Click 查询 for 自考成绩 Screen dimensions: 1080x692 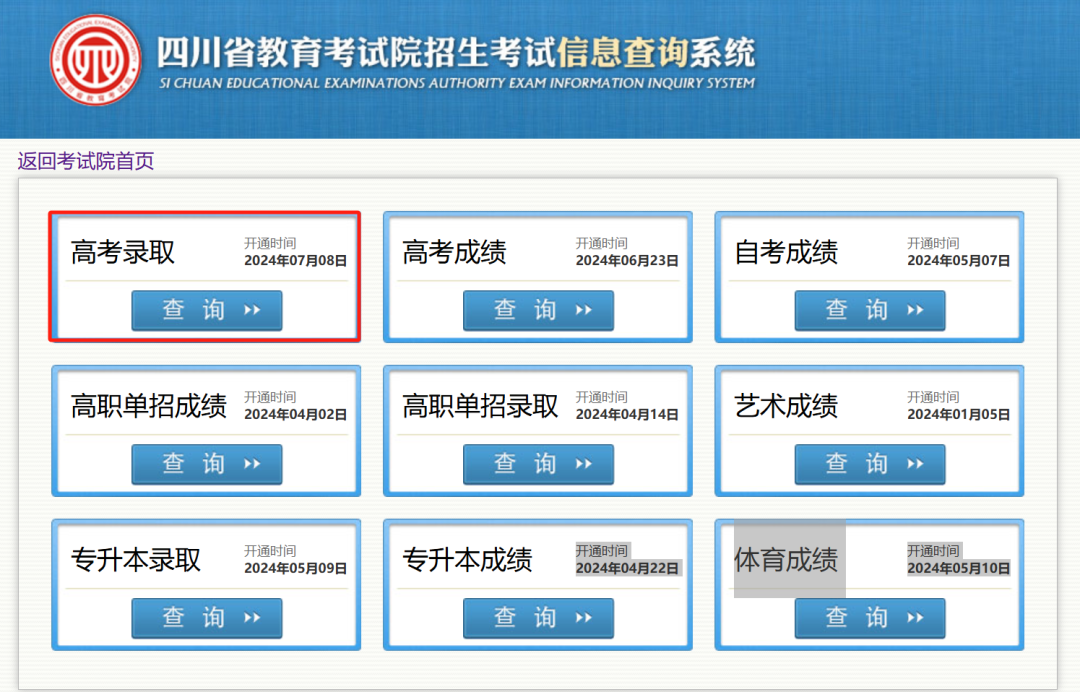(870, 310)
